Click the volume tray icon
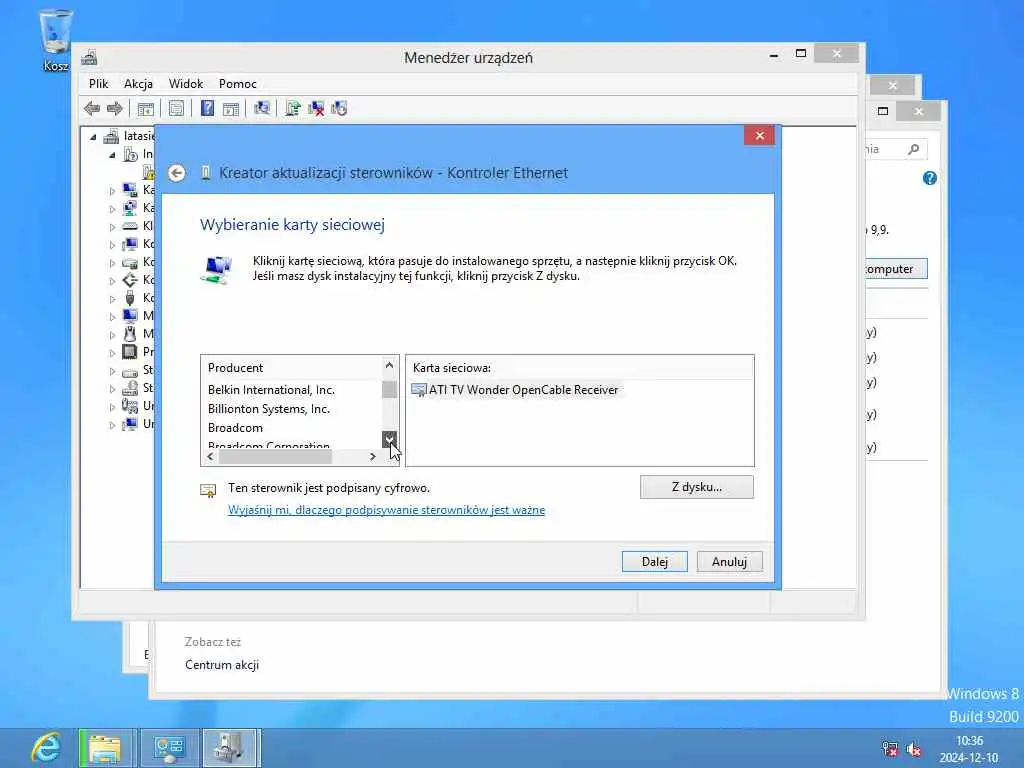1024x768 pixels. [914, 749]
